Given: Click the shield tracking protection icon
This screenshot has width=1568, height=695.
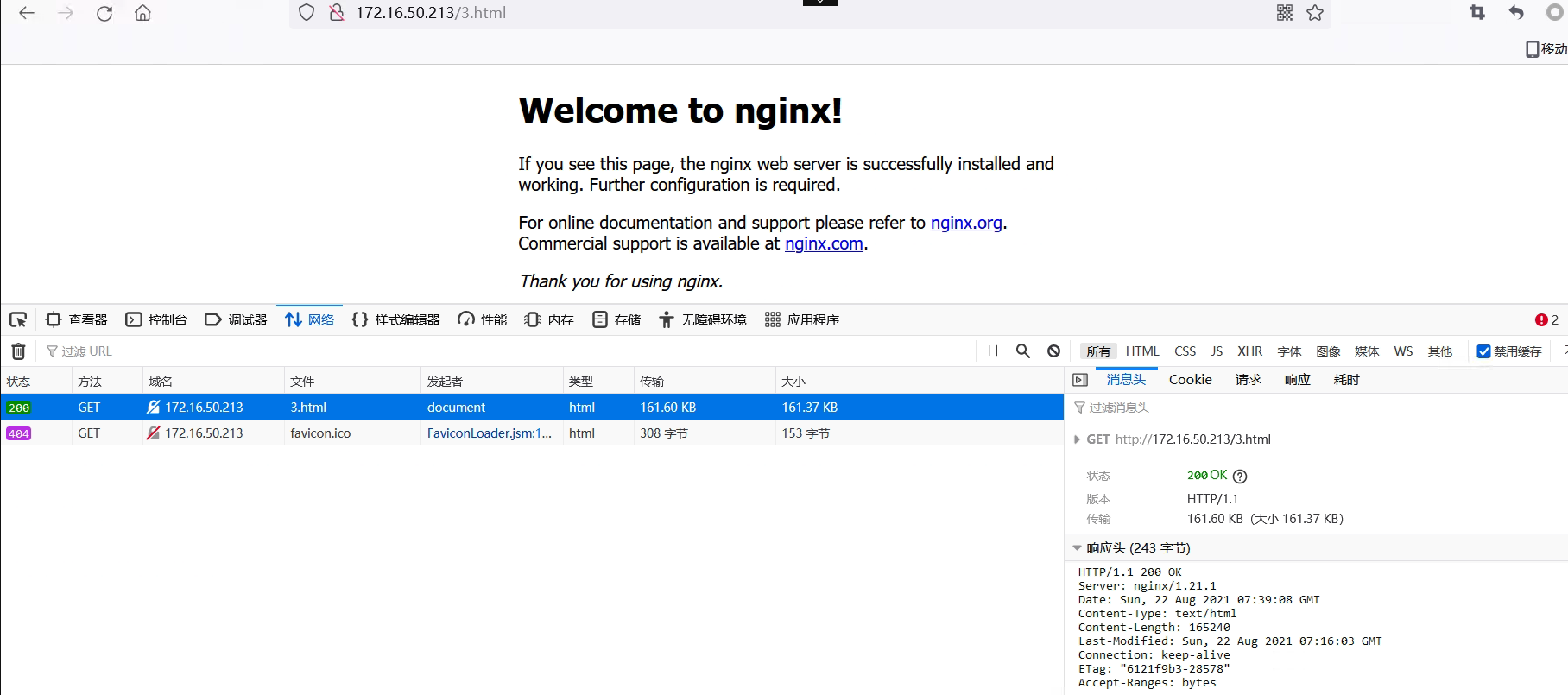Looking at the screenshot, I should (307, 13).
